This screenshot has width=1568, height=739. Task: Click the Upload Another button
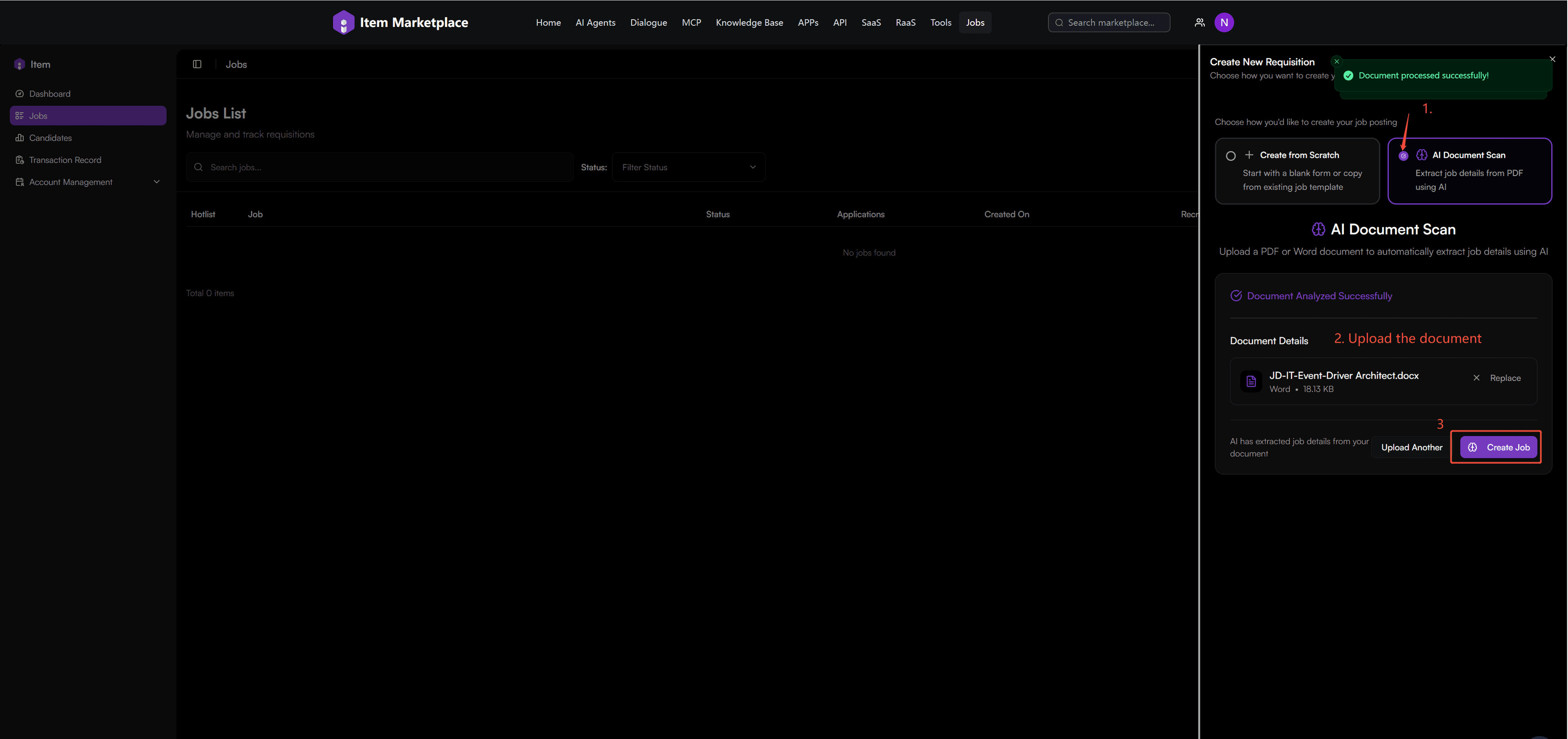[1412, 447]
